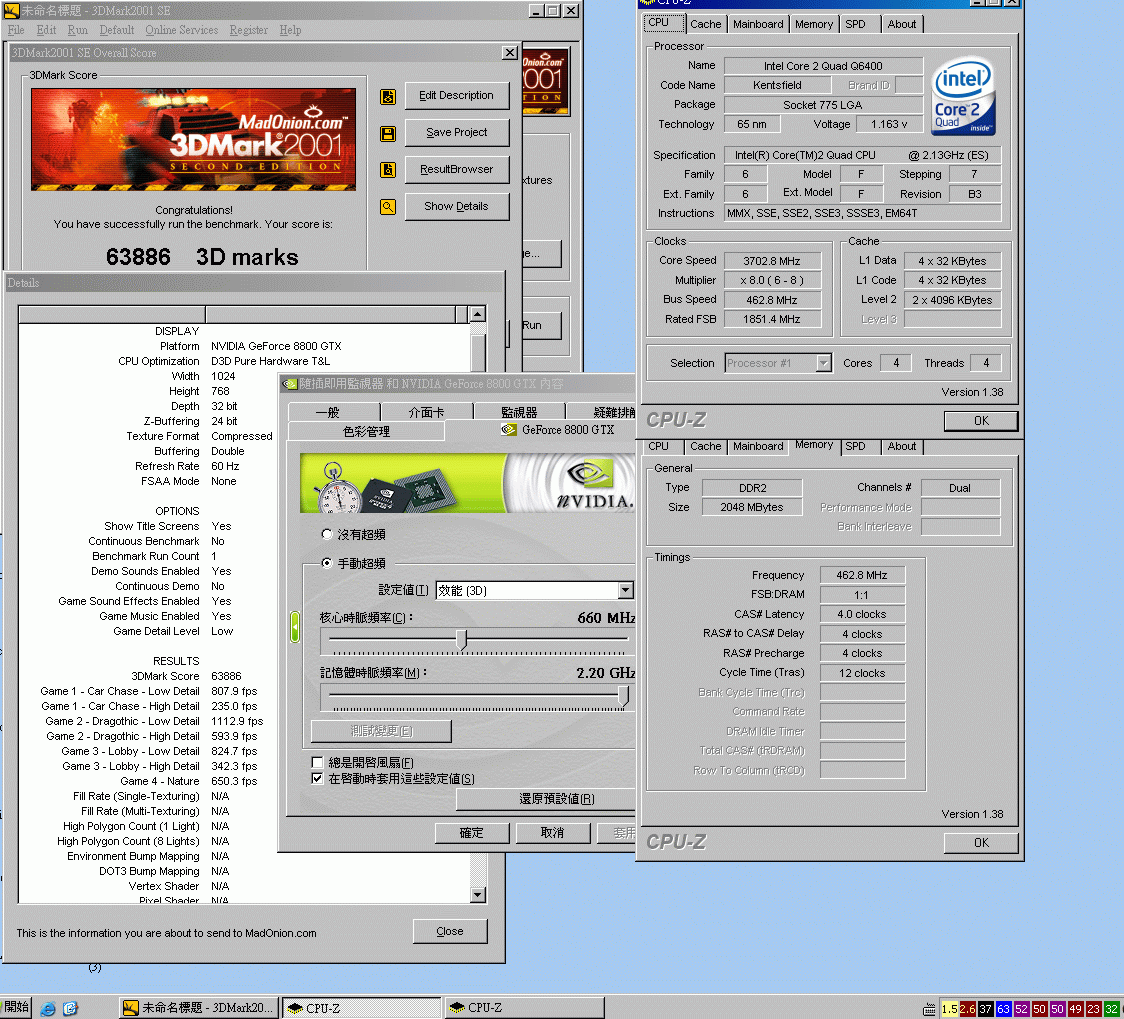The image size is (1124, 1019).
Task: Open the Help menu in 3DMark2001
Action: pos(290,30)
